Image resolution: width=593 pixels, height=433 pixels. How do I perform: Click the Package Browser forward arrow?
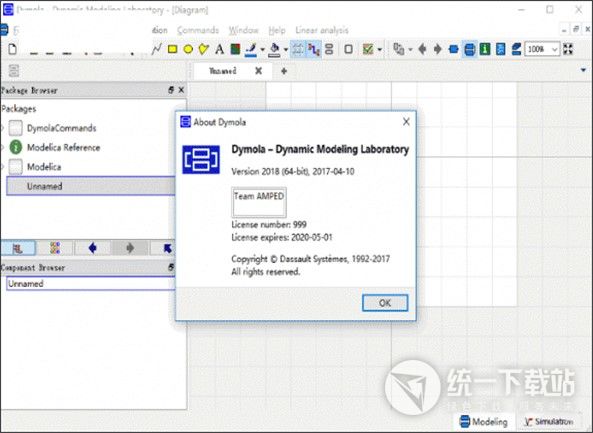[130, 248]
